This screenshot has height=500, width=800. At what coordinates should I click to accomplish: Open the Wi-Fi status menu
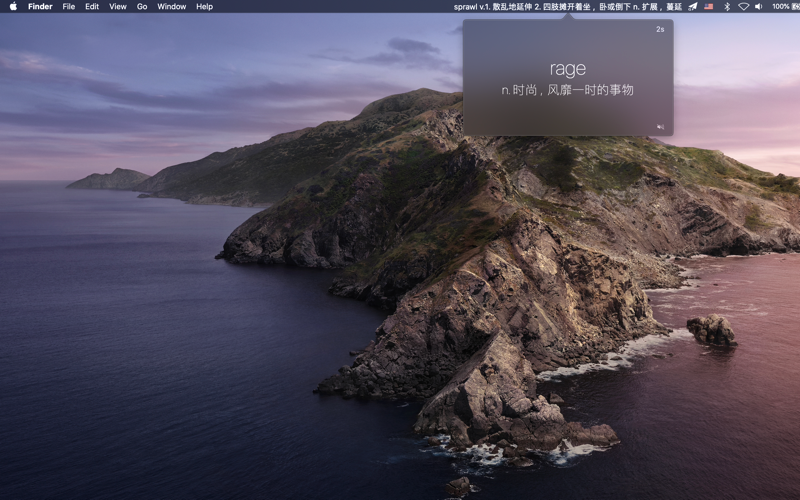(743, 7)
